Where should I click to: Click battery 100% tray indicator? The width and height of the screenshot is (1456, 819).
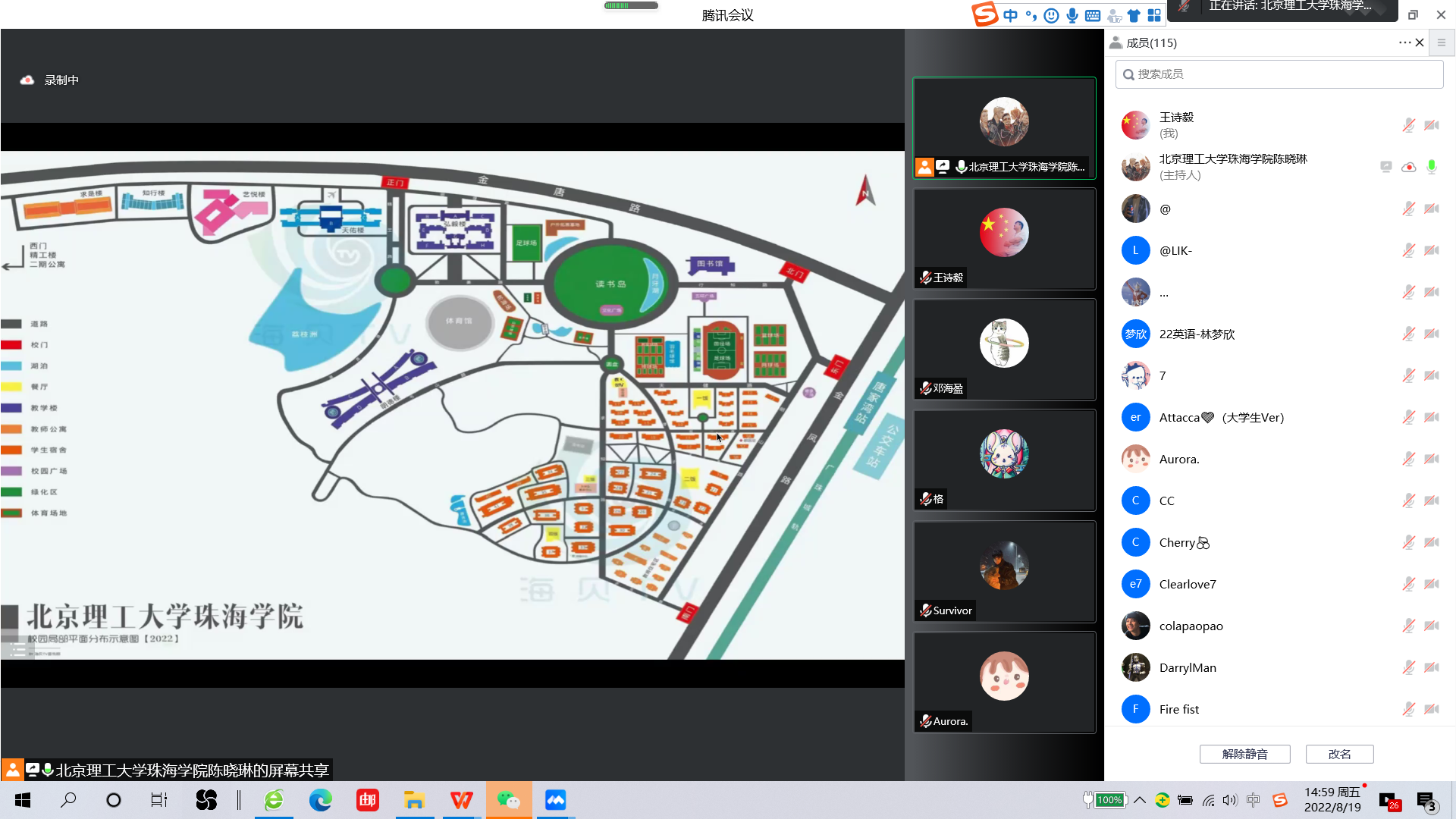click(x=1105, y=800)
